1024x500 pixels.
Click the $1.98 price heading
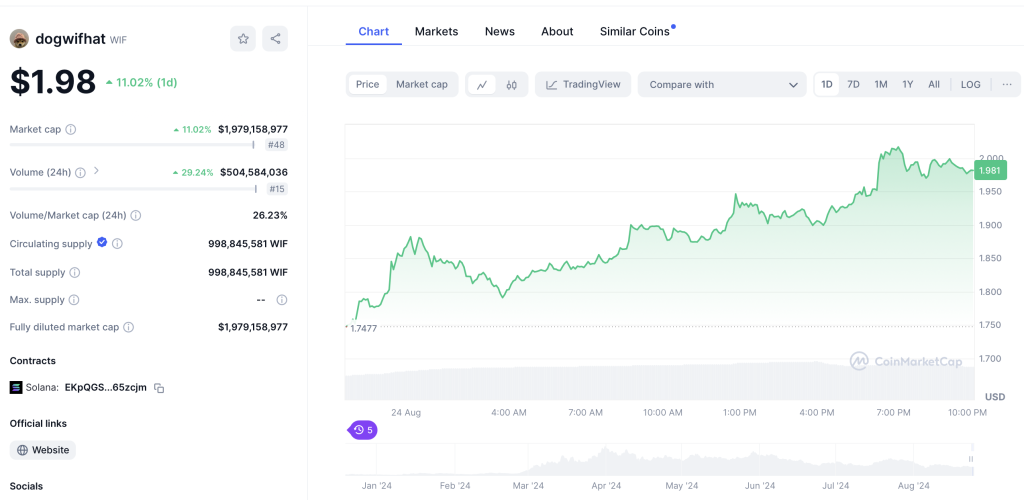[53, 82]
